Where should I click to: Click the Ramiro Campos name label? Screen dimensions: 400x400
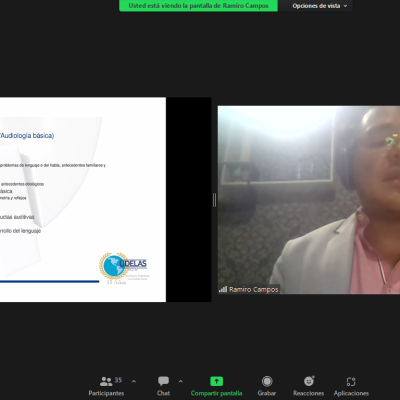point(253,289)
